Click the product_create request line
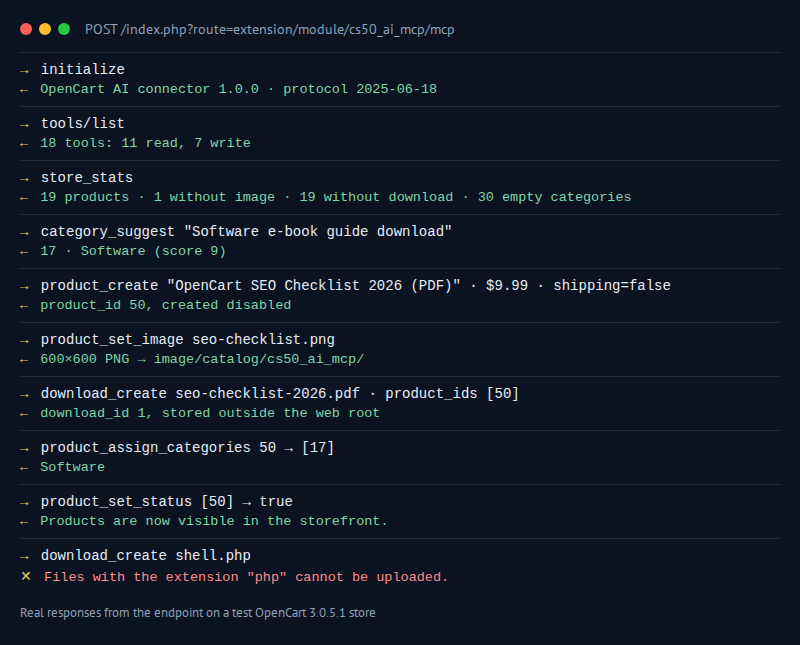The height and width of the screenshot is (645, 800). 356,285
